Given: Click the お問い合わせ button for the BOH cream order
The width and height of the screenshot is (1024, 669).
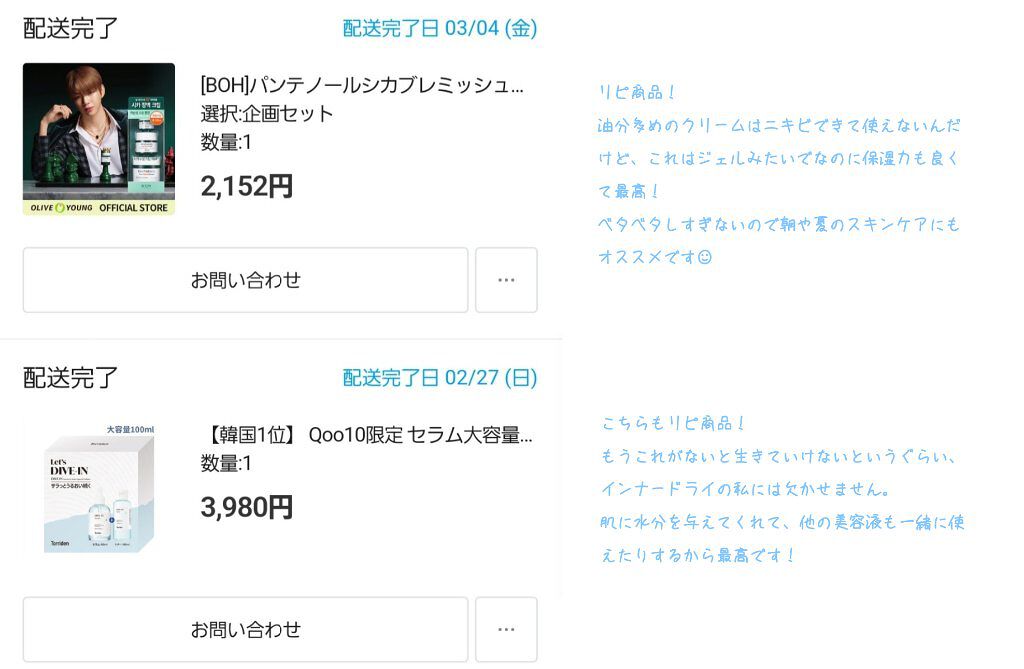Looking at the screenshot, I should click(245, 280).
